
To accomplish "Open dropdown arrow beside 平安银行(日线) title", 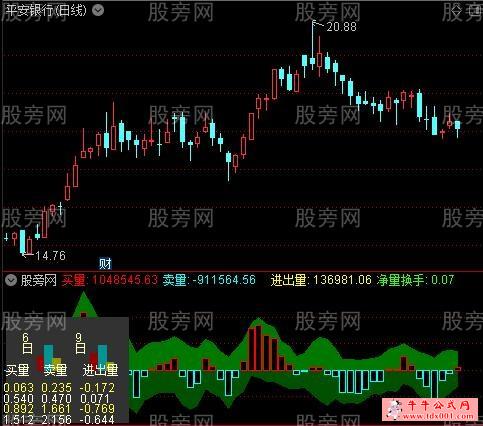I will (x=98, y=10).
